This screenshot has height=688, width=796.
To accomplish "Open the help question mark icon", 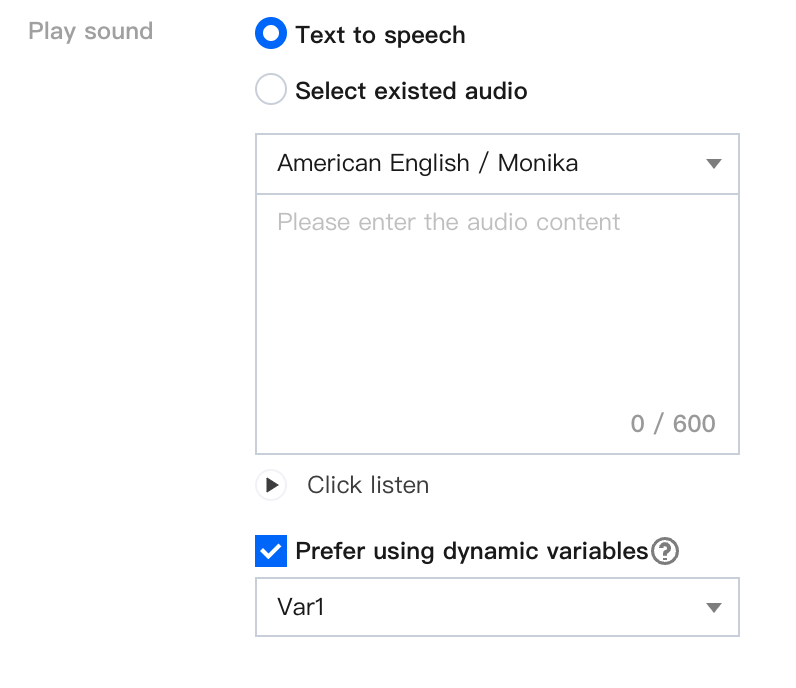I will 665,551.
